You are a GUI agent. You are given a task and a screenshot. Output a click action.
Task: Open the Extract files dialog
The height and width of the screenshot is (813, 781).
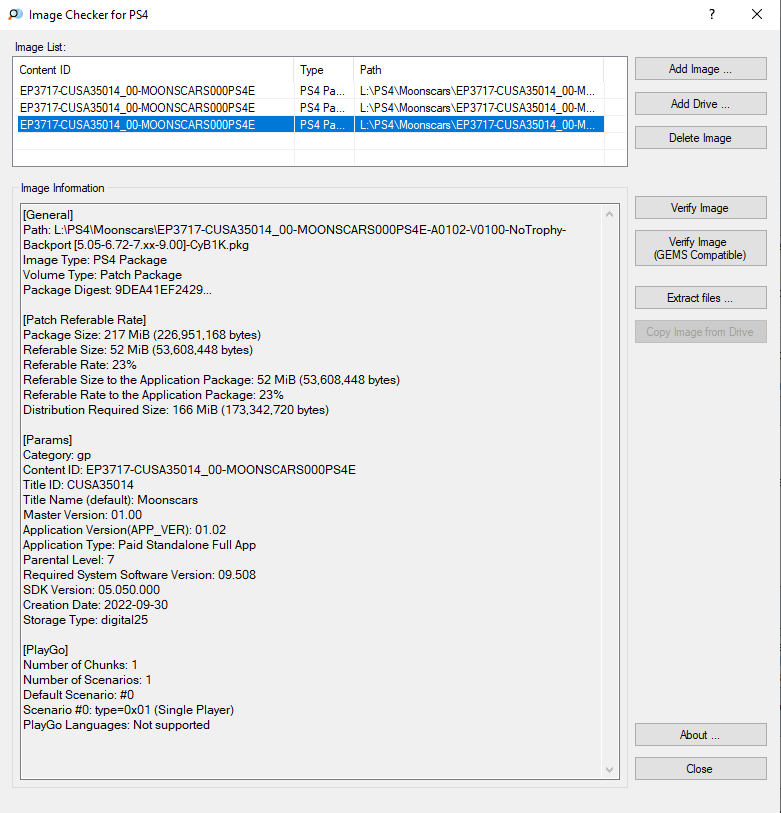pos(700,298)
